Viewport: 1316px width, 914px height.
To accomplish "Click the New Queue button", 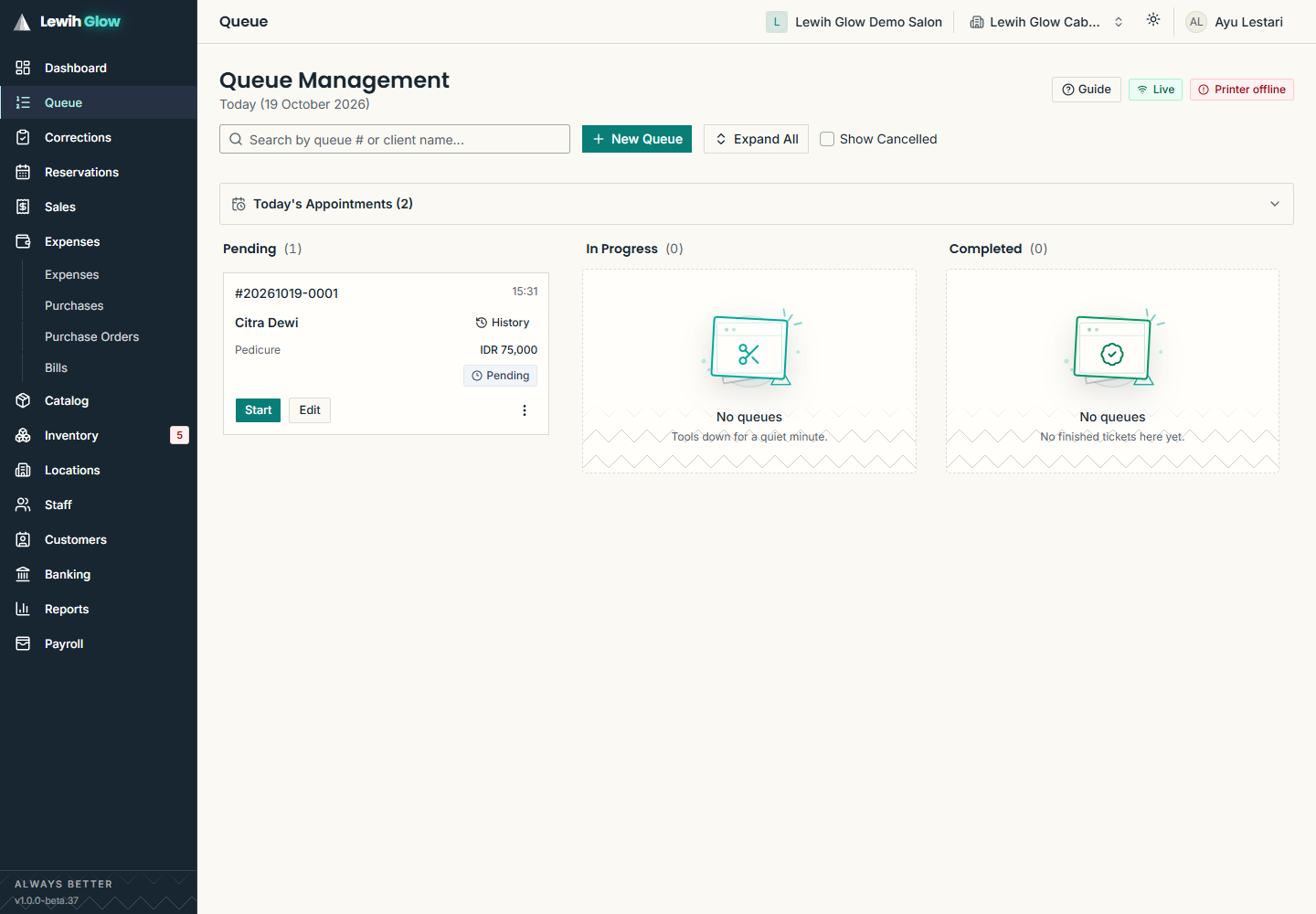I will click(637, 139).
